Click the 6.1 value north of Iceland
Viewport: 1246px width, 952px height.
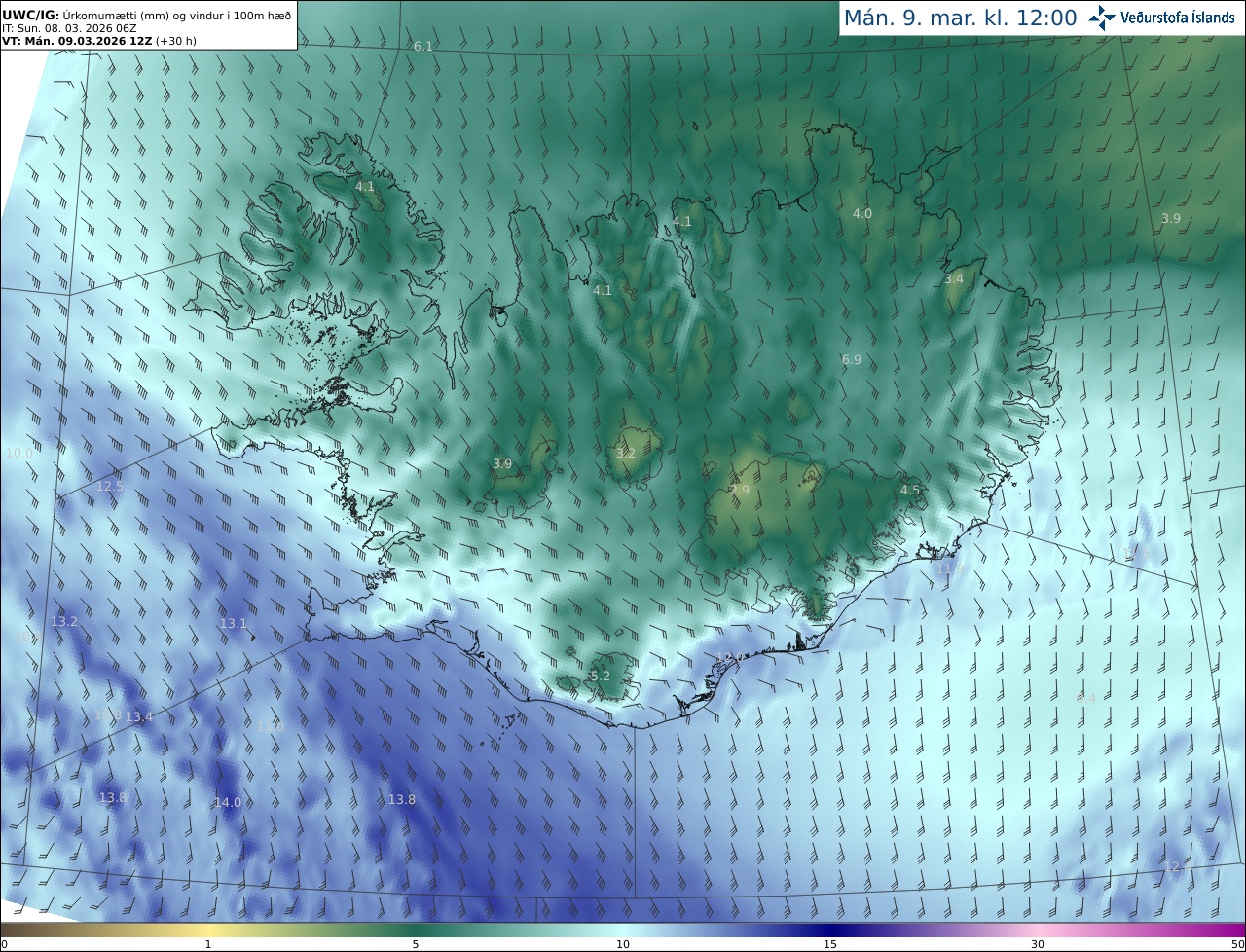(x=423, y=47)
